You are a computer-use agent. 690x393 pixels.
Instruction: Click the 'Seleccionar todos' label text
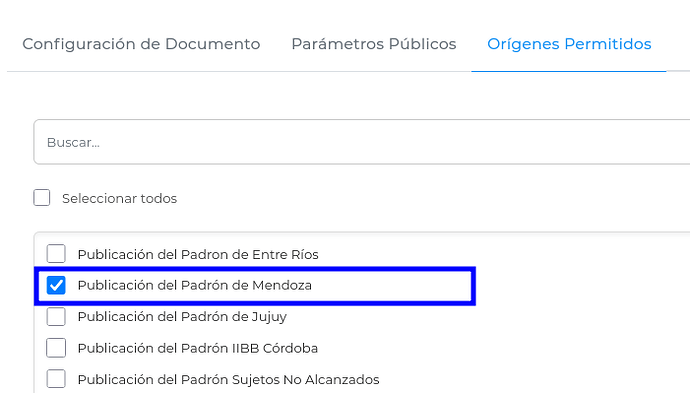click(119, 198)
